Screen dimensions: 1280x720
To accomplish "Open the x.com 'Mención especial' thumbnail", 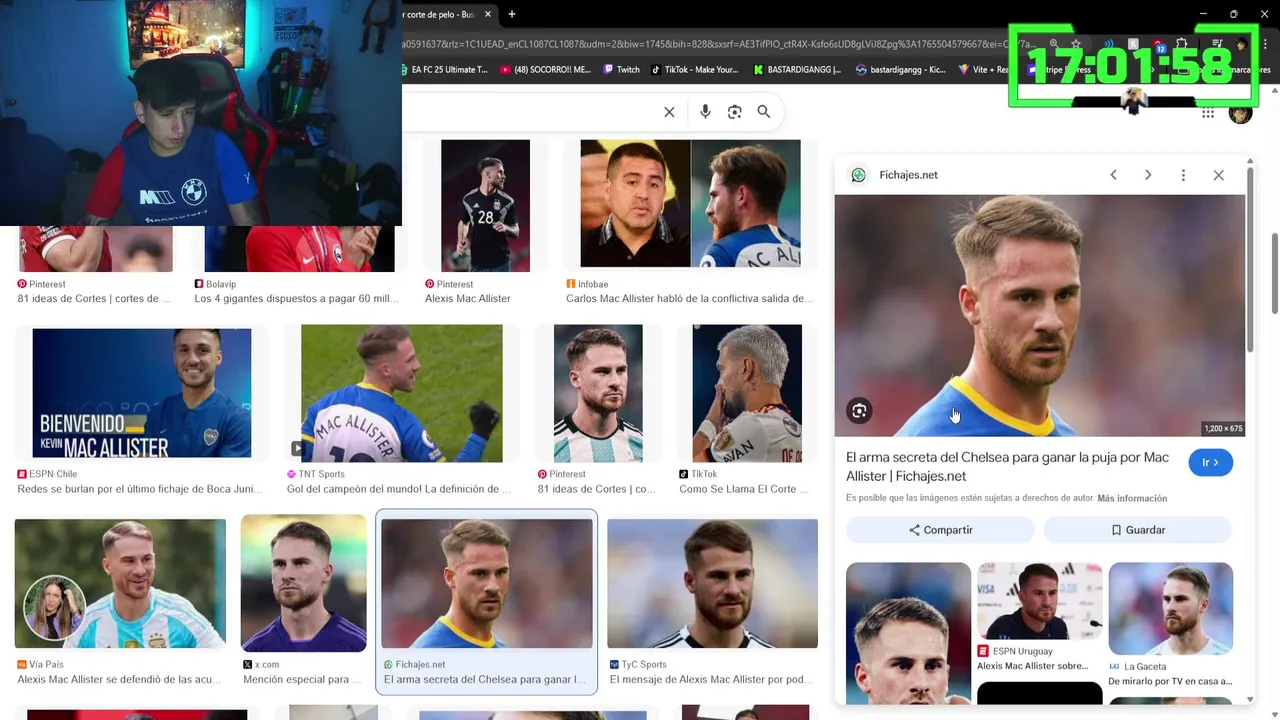I will point(303,583).
